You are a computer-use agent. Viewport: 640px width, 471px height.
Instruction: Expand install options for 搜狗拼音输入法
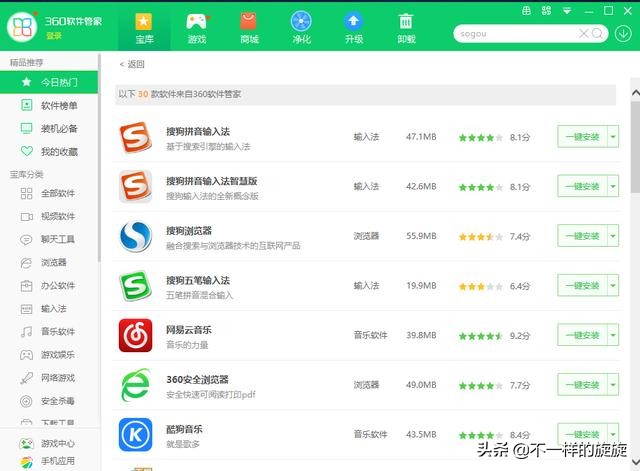tap(613, 137)
